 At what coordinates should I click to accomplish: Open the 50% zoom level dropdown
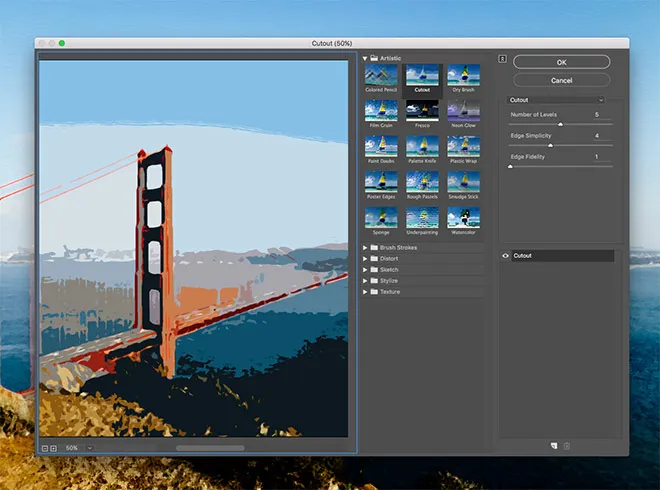click(88, 448)
